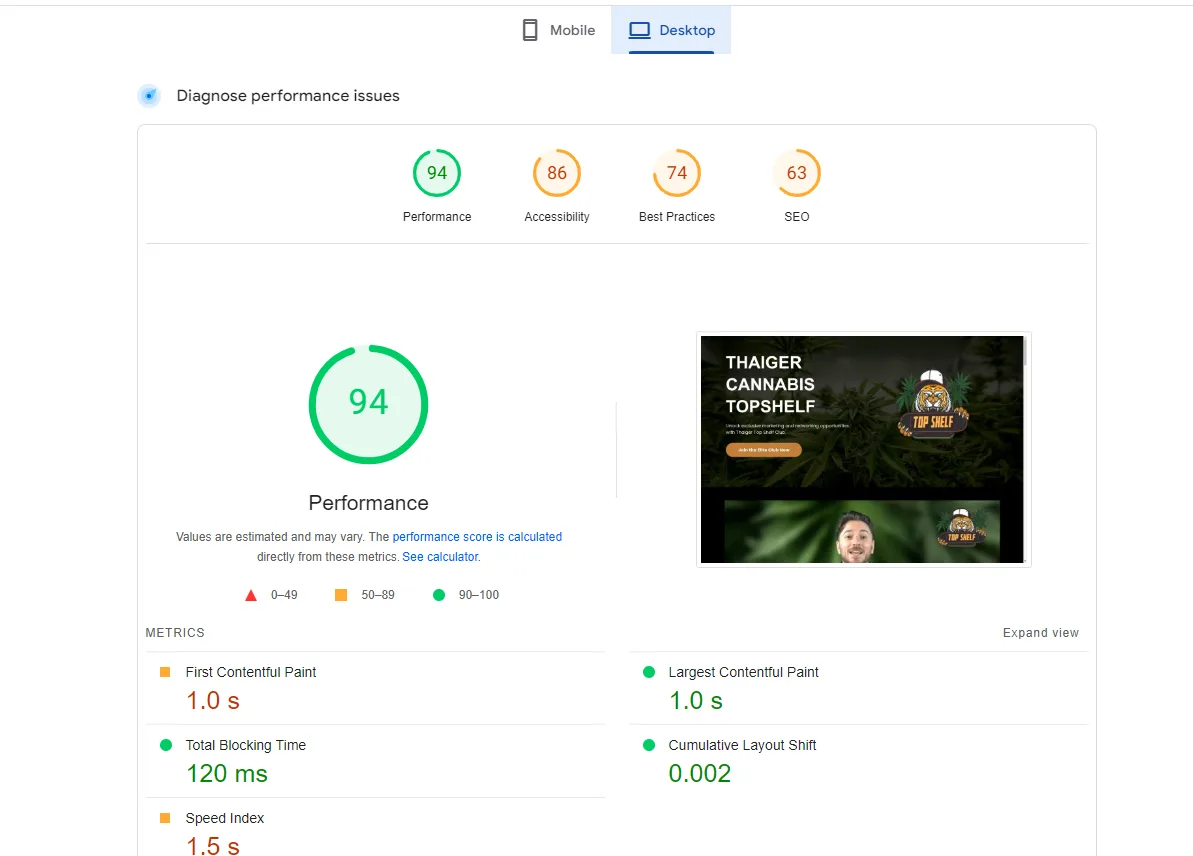Click the desktop monitor icon

click(639, 30)
